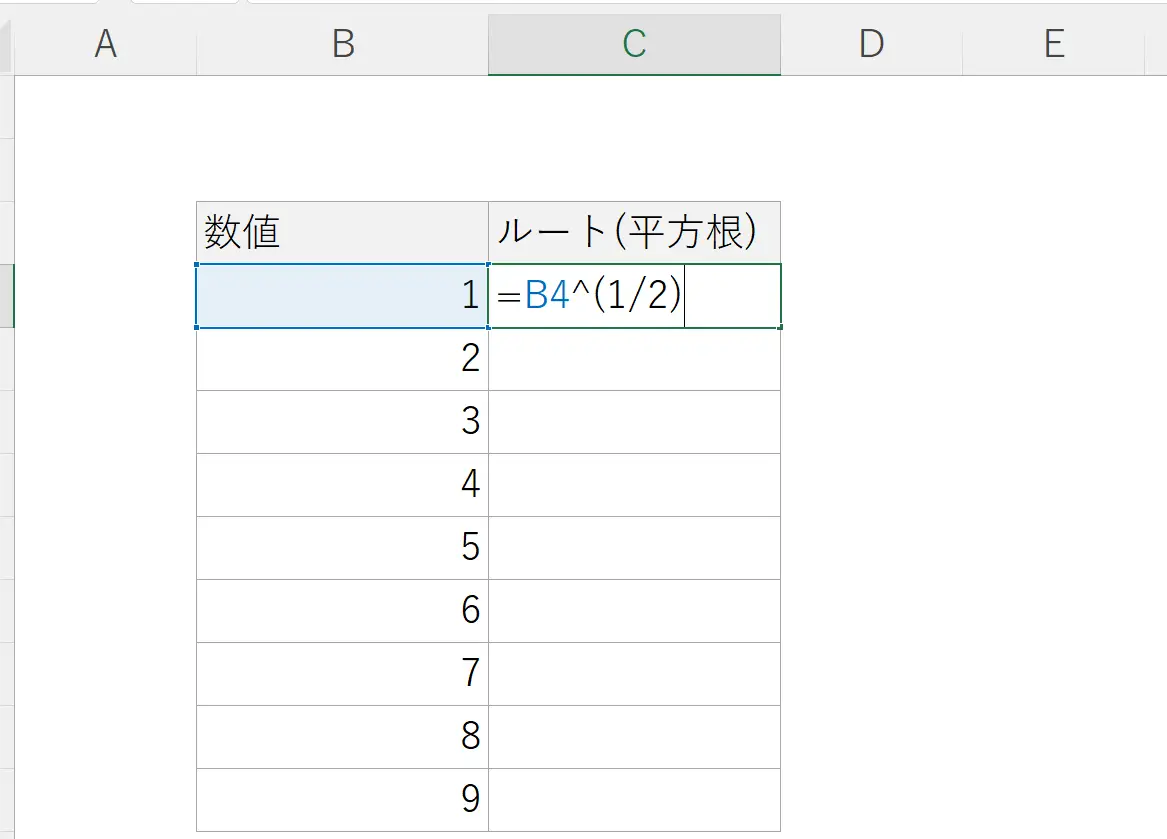The height and width of the screenshot is (839, 1167).
Task: Click the "ルート(平方根)" header cell
Action: [x=634, y=233]
